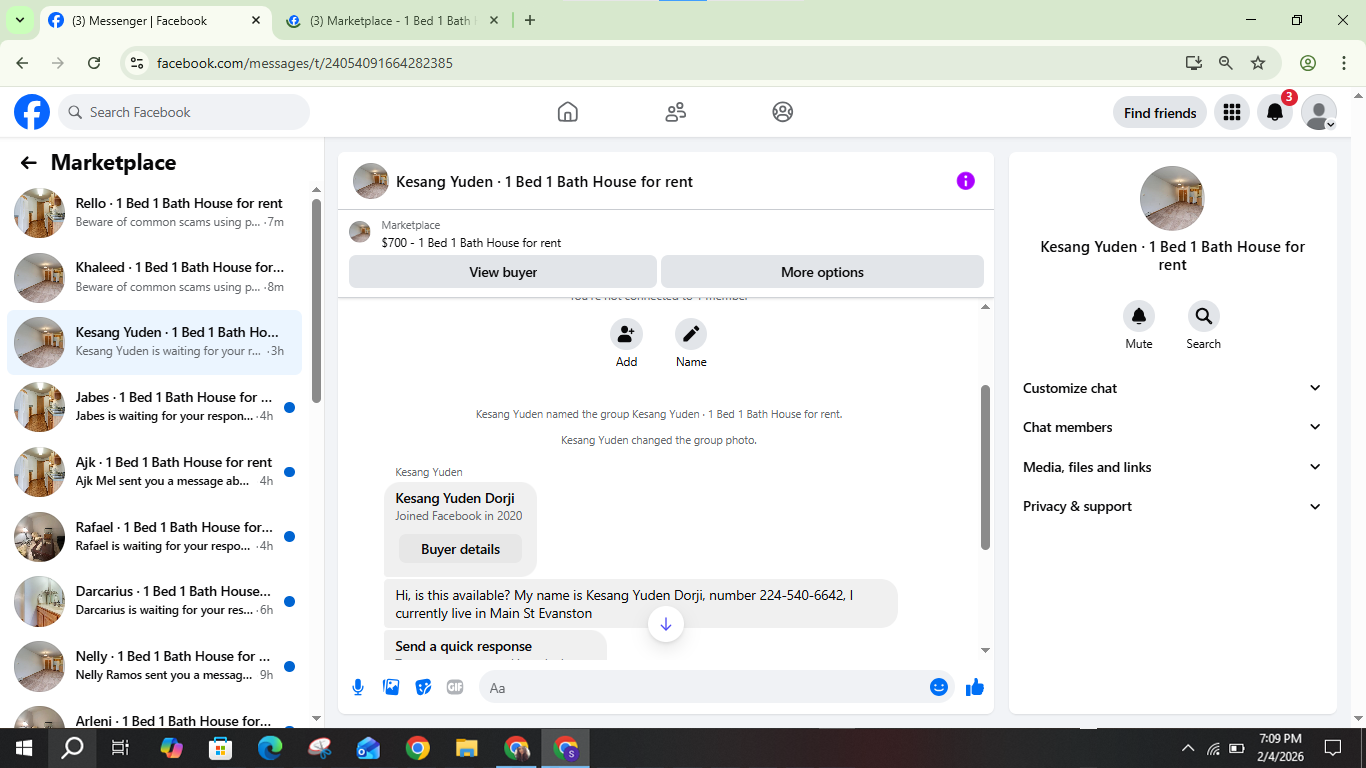Expand Customize chat section

pyautogui.click(x=1172, y=388)
